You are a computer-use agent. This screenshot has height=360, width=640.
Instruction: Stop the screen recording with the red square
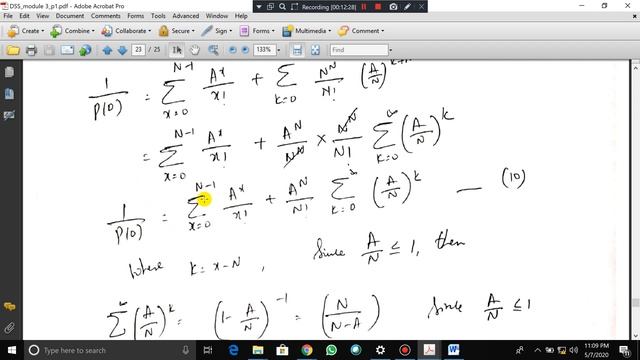[x=378, y=7]
